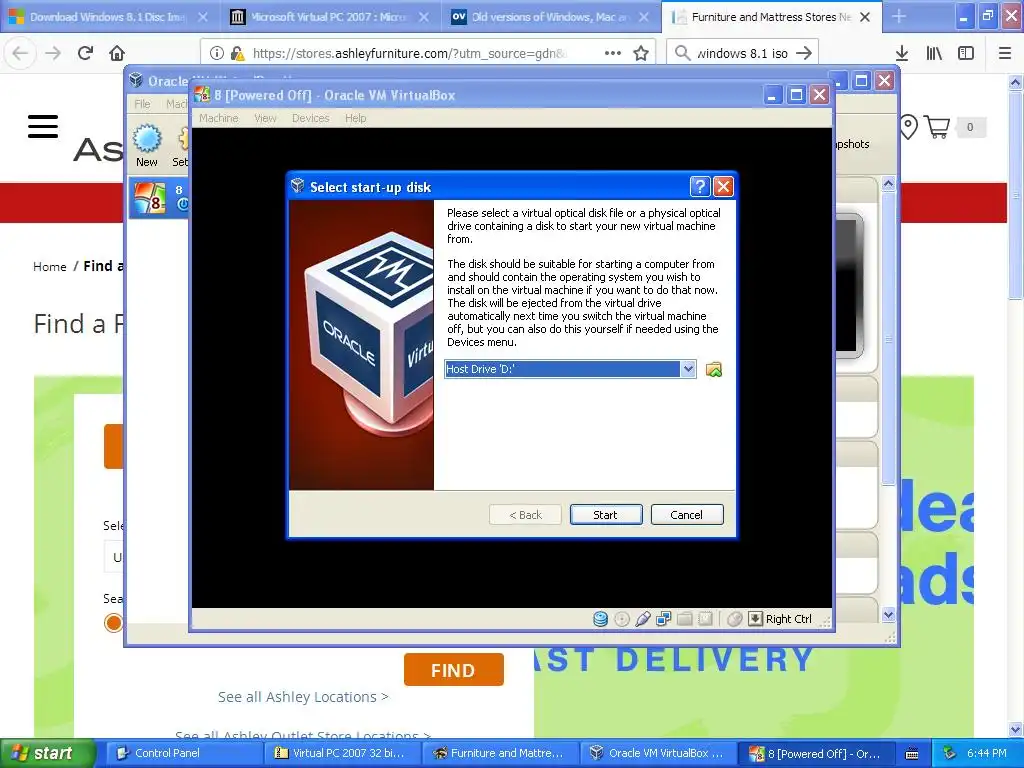Switch to Microsoft Virtual PC 2007 tab
Screen dimensions: 1024x768
pos(329,17)
